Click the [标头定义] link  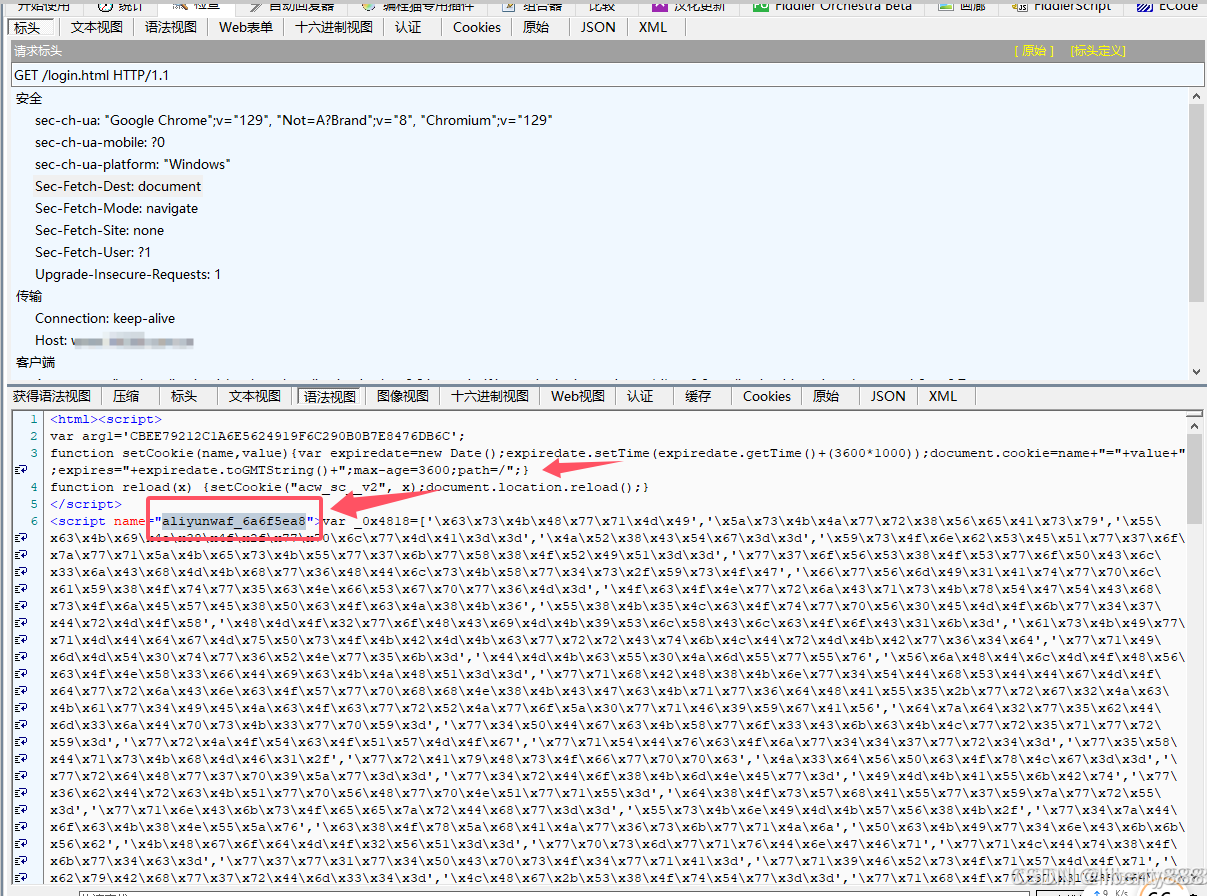(x=1098, y=51)
